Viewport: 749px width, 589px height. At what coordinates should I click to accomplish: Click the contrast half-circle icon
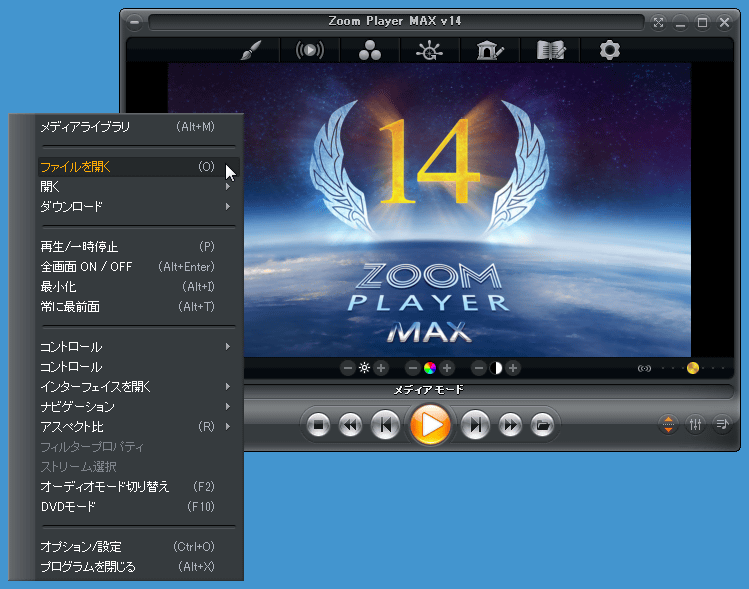click(496, 368)
